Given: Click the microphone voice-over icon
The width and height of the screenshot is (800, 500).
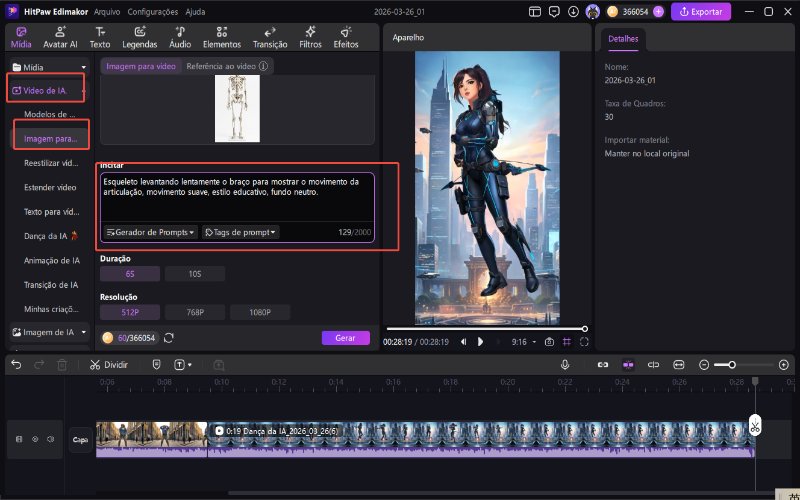Looking at the screenshot, I should [565, 365].
